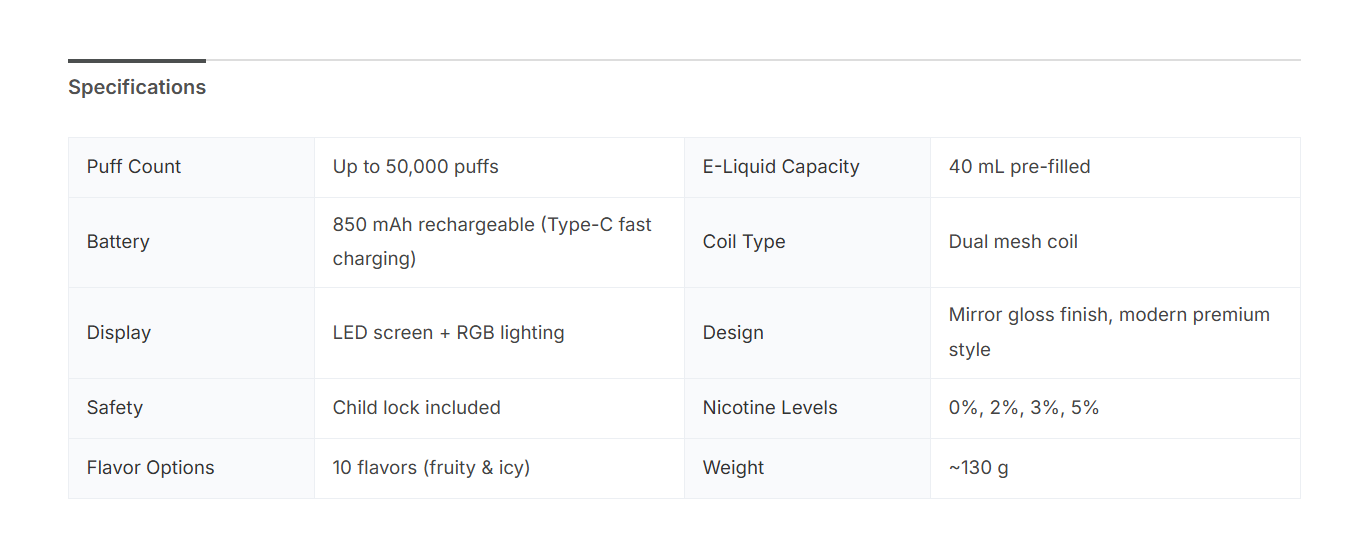
Task: Click the 'Dual mesh coil' value
Action: (1013, 242)
